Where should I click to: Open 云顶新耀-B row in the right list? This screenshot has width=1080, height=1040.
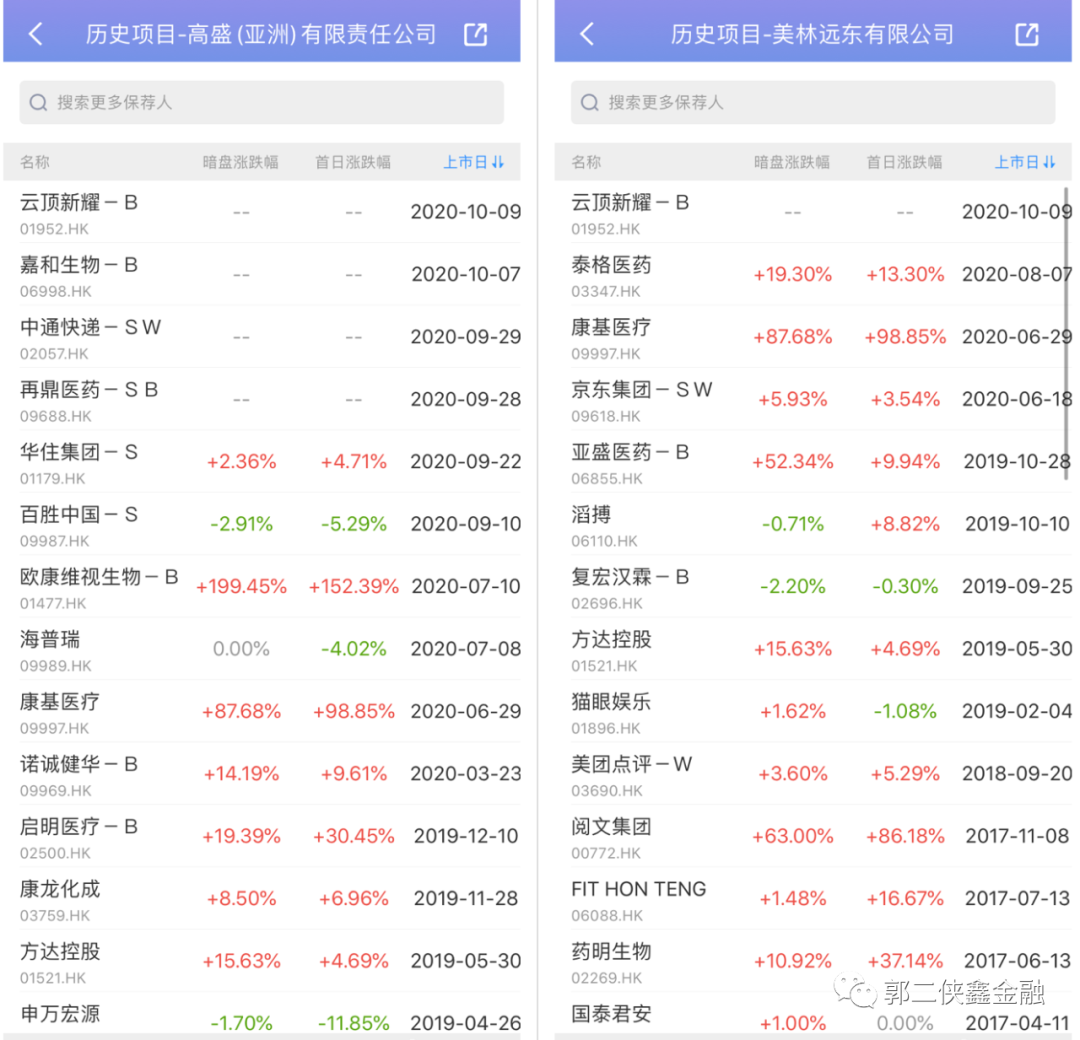(813, 212)
